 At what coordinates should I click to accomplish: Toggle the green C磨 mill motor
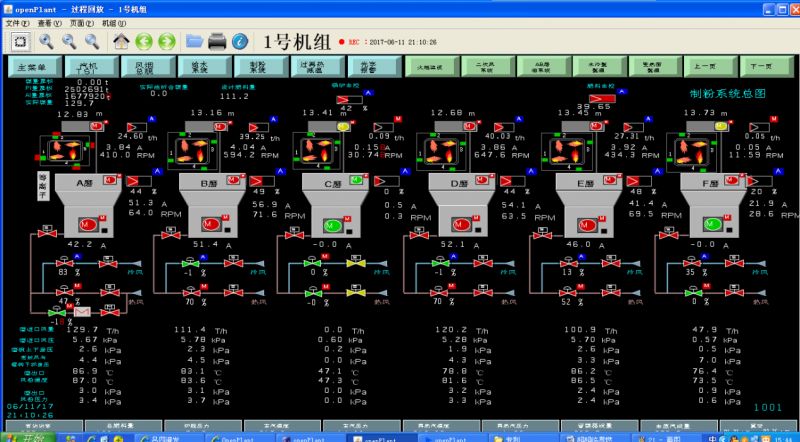pyautogui.click(x=335, y=223)
